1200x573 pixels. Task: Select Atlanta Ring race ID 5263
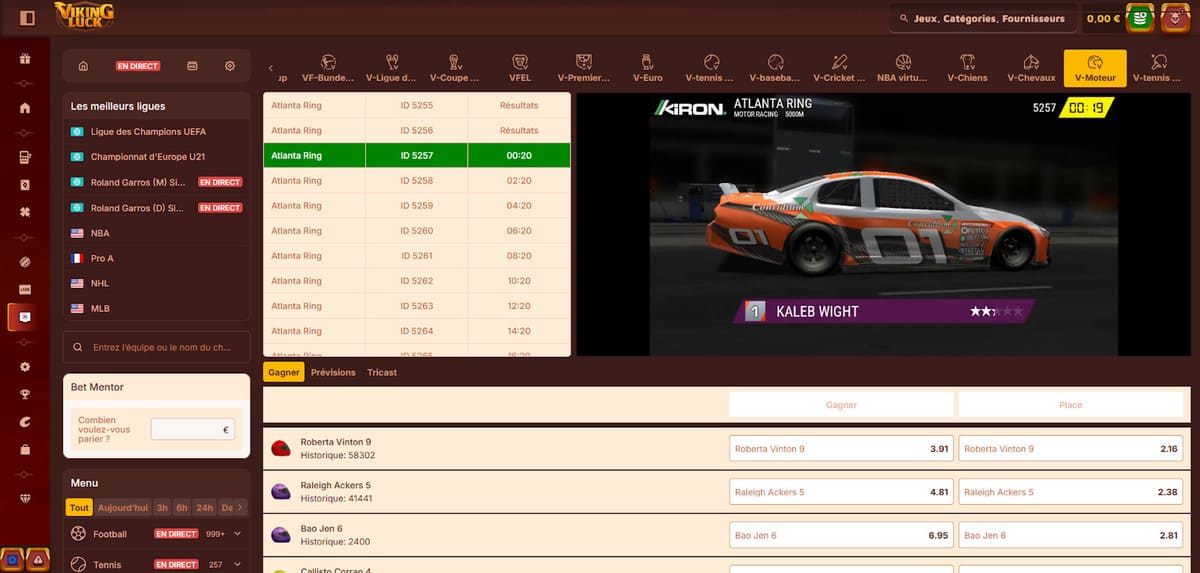point(417,306)
